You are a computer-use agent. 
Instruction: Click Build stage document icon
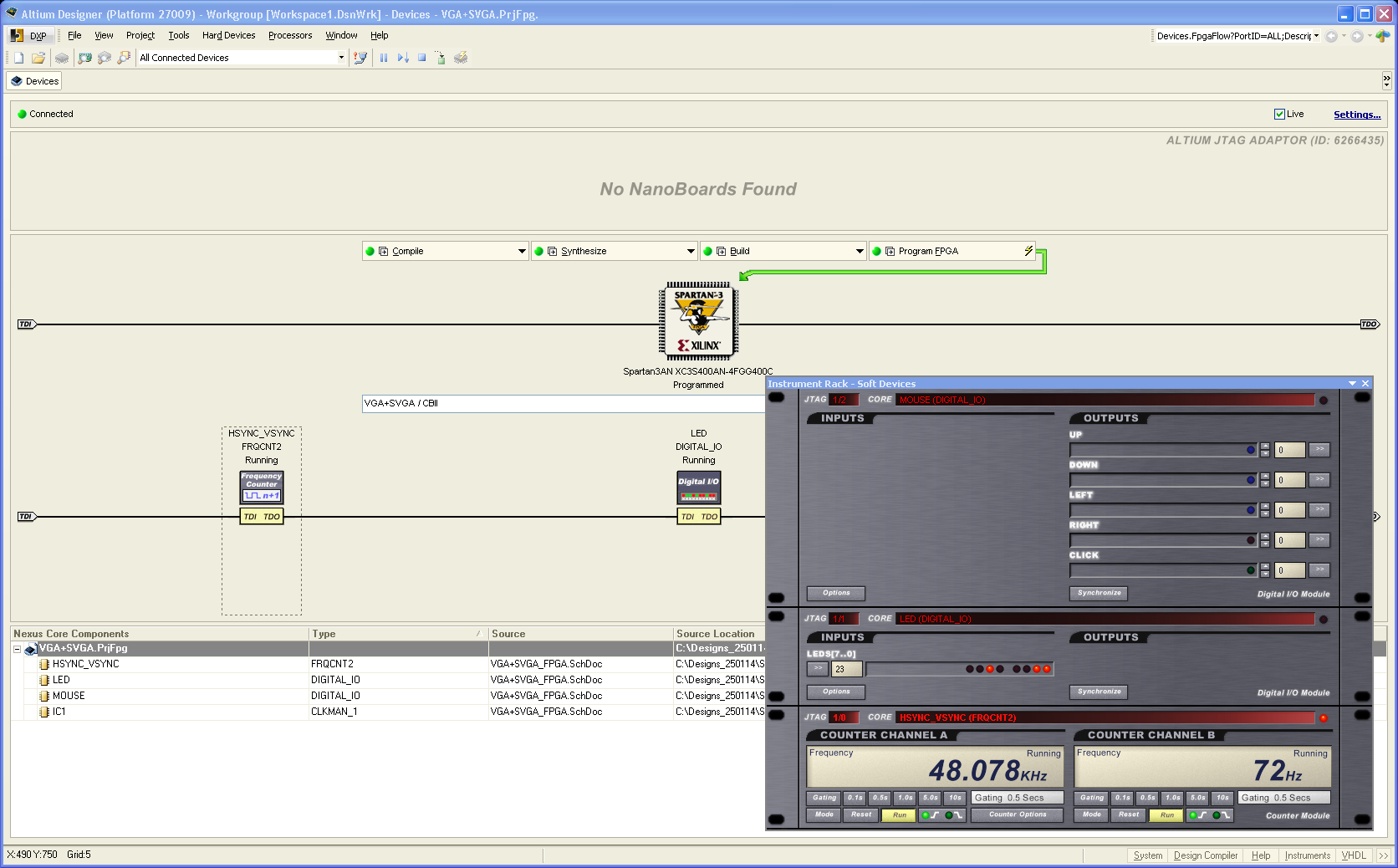[722, 251]
